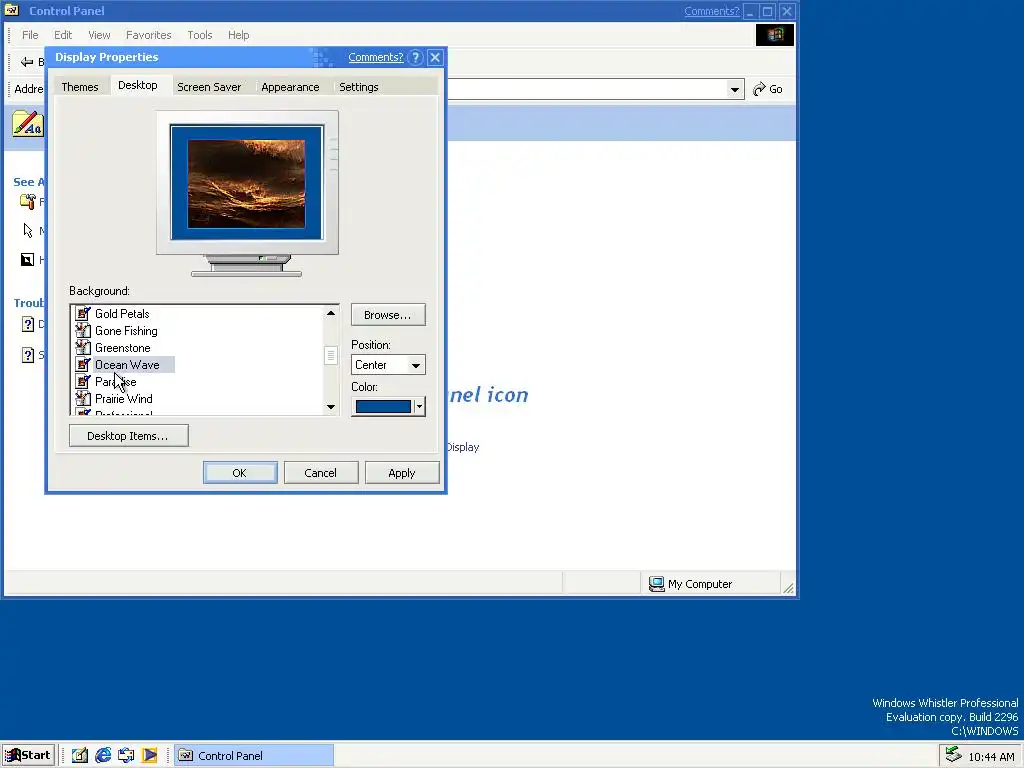Click the blue desktop color swatch
This screenshot has height=768, width=1024.
point(383,407)
